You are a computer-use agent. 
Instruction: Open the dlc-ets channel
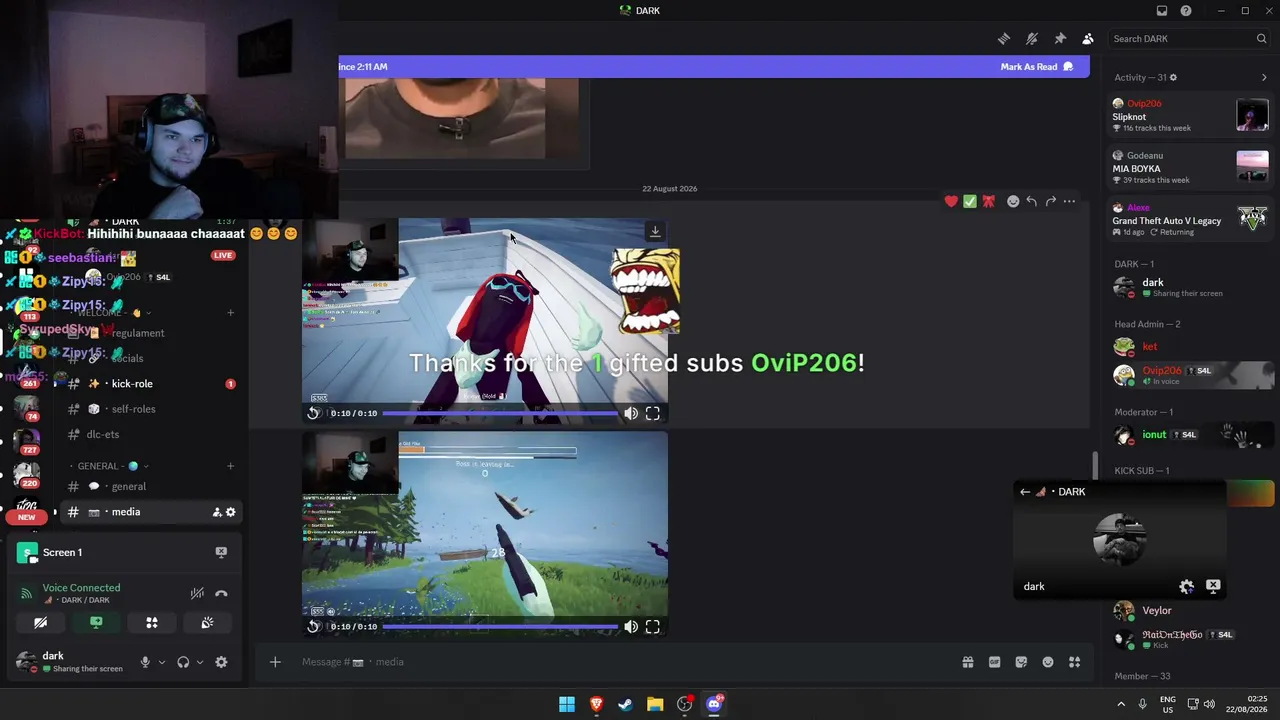pos(151,435)
